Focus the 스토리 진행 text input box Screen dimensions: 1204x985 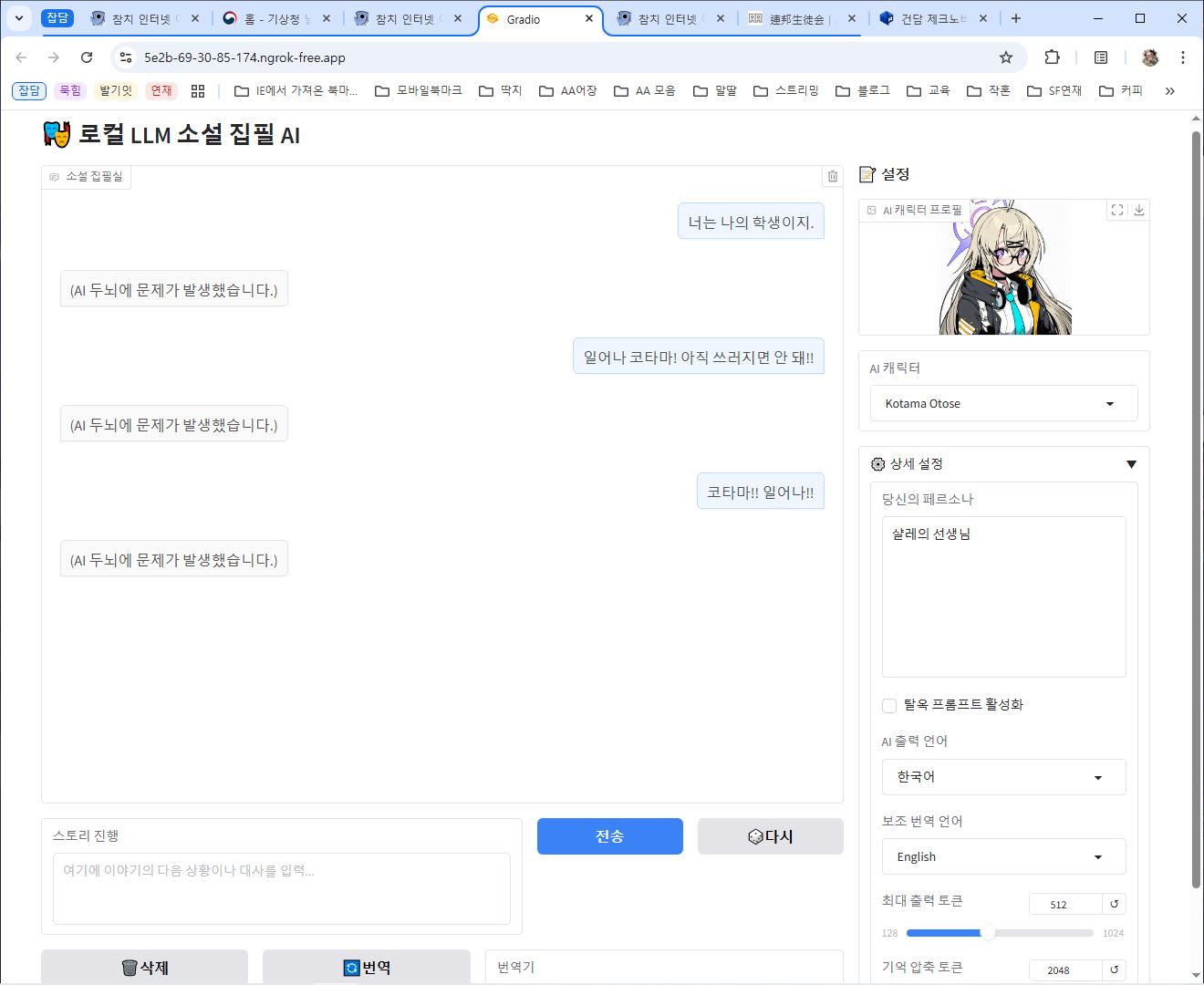coord(281,888)
